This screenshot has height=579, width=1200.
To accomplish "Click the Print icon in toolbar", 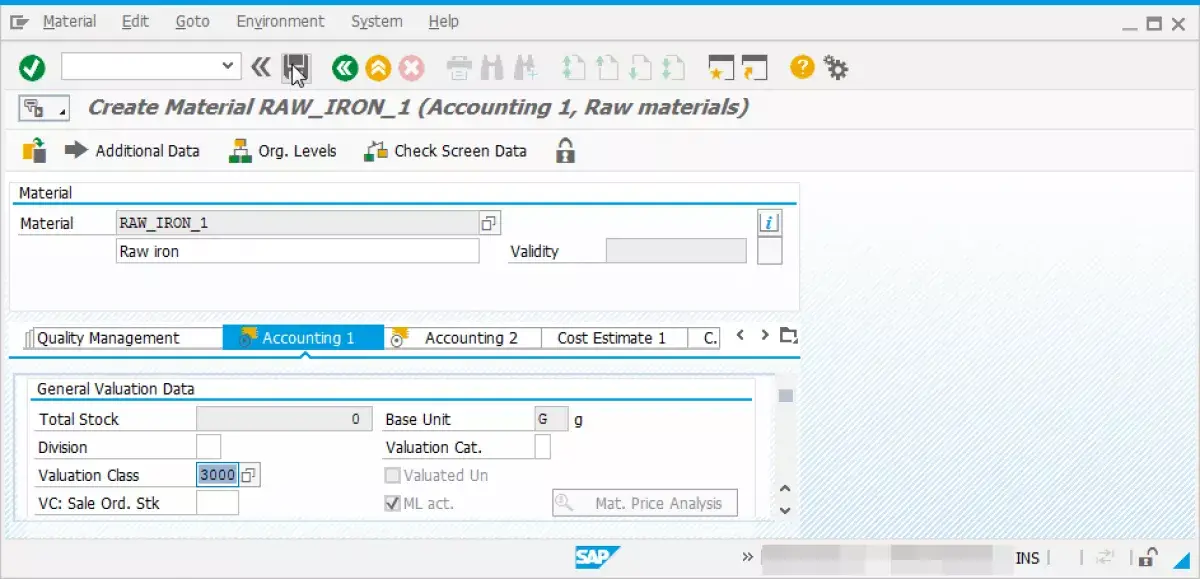I will pos(459,68).
